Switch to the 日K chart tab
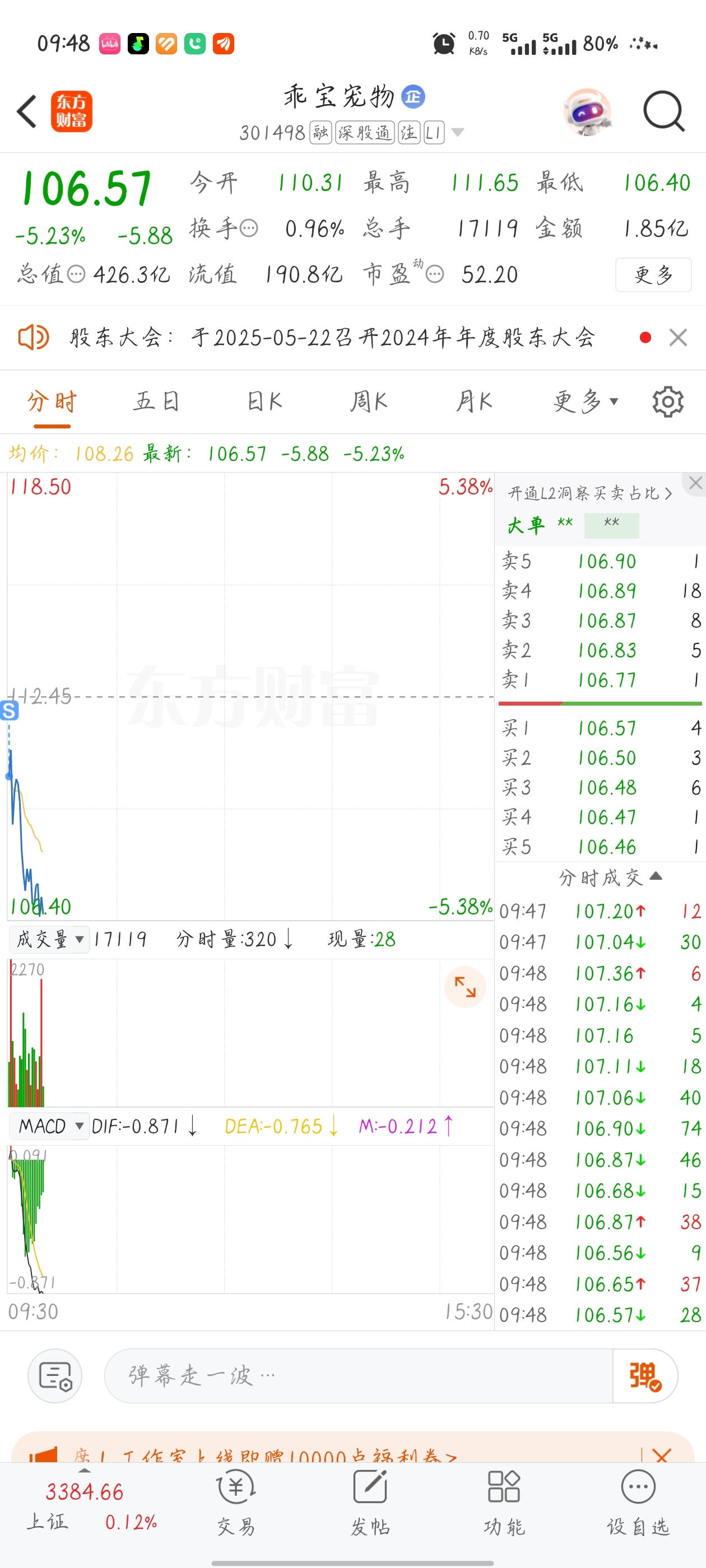Viewport: 706px width, 1568px height. pos(264,402)
